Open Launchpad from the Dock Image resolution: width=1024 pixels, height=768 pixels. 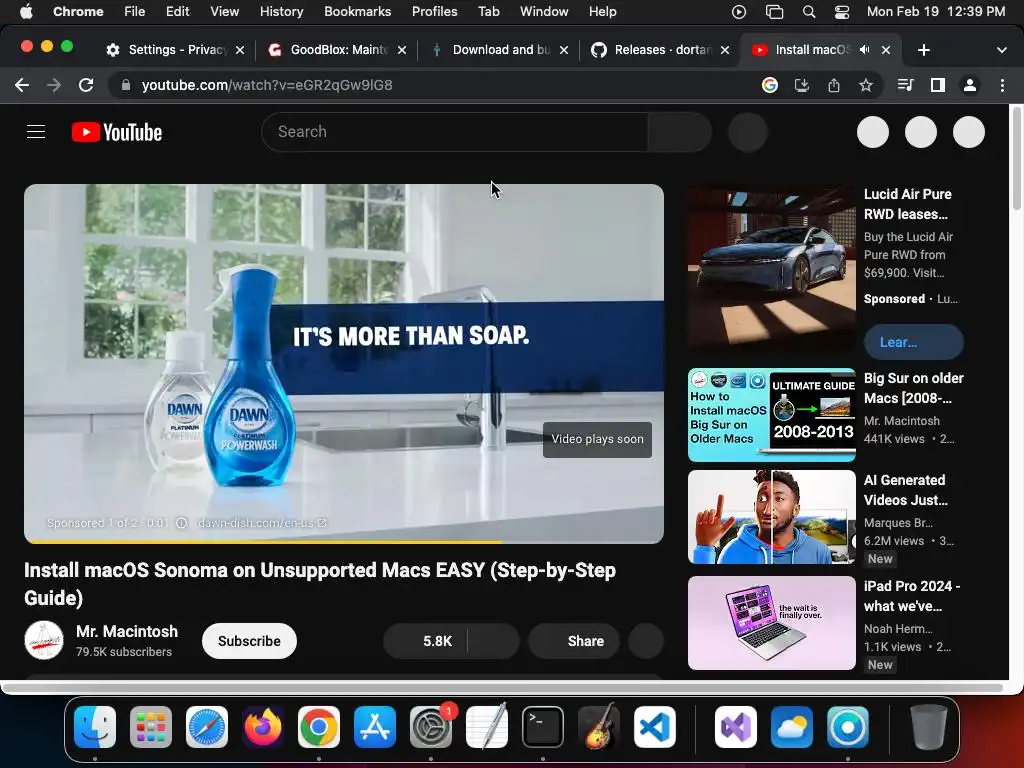click(151, 726)
